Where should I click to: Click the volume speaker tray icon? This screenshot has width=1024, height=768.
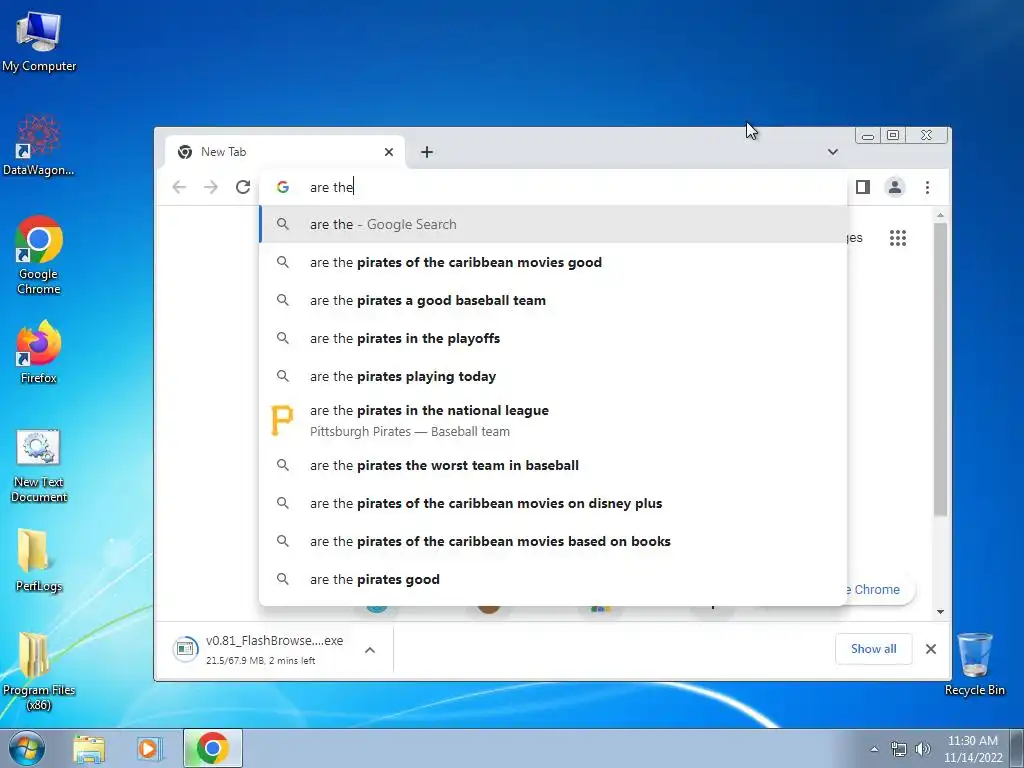pyautogui.click(x=923, y=749)
